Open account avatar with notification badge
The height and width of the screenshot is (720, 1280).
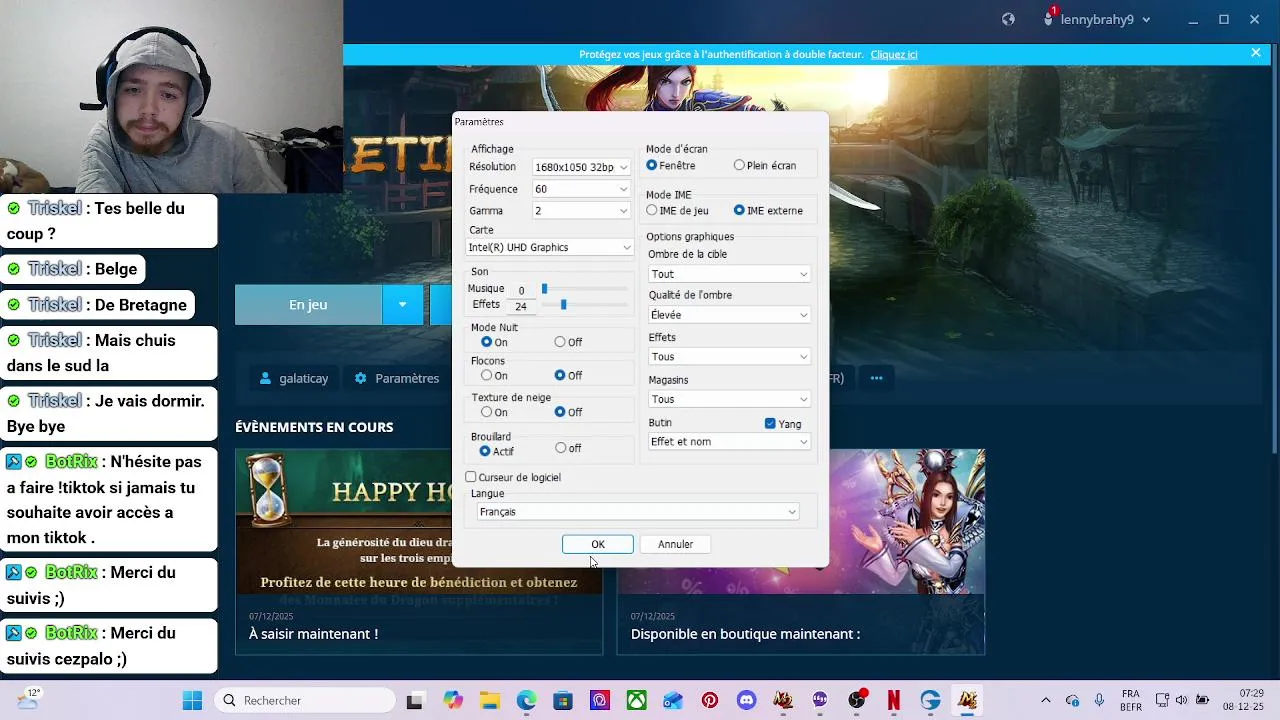click(x=1050, y=18)
